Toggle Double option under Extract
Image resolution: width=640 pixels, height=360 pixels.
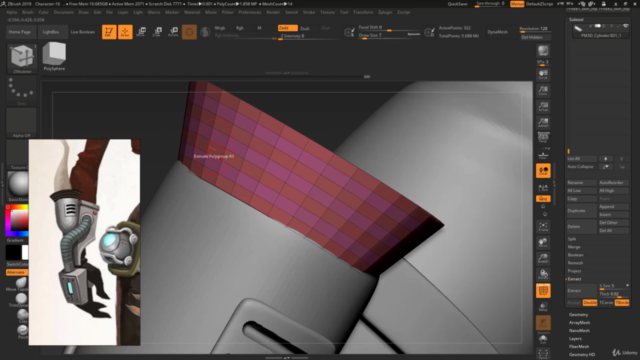pos(590,303)
